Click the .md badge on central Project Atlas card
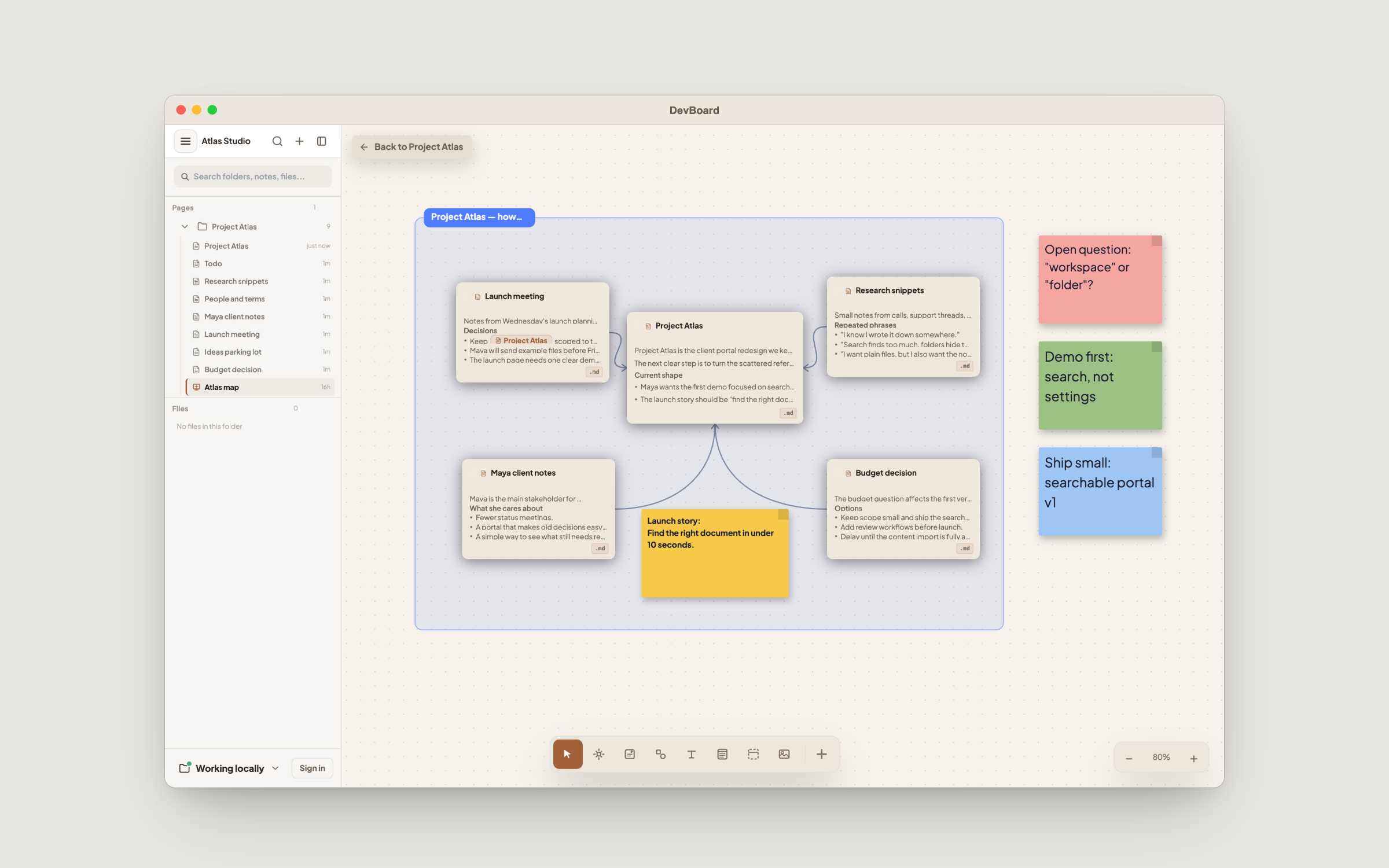Viewport: 1389px width, 868px height. (788, 413)
